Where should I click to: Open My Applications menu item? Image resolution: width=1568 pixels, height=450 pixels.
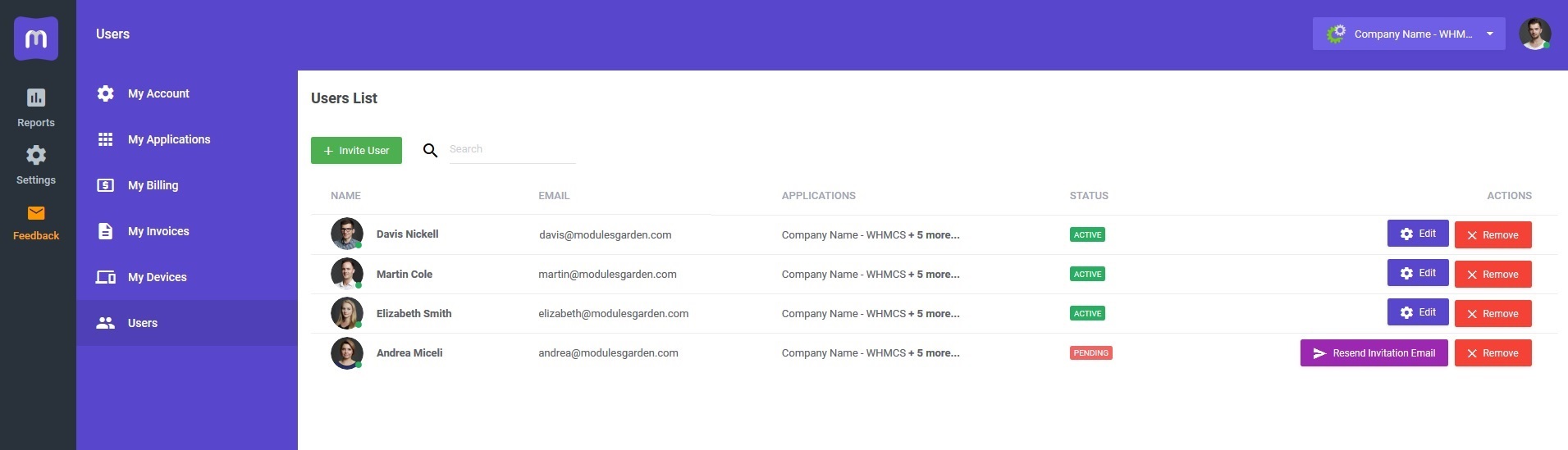point(169,139)
